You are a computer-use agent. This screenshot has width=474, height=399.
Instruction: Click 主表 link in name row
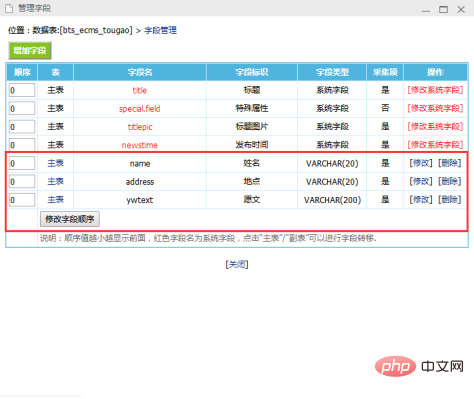pos(55,163)
